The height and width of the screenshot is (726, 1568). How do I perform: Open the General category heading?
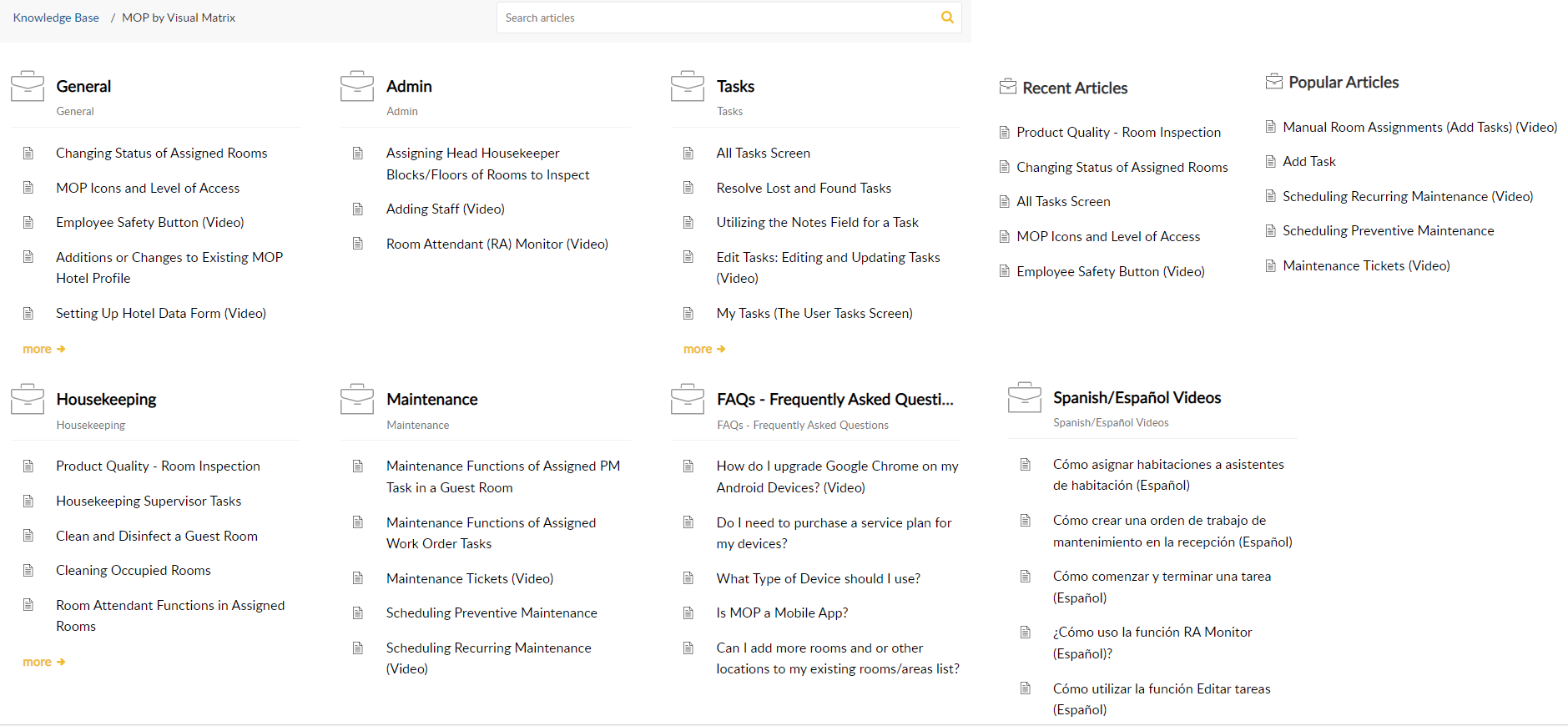[83, 86]
